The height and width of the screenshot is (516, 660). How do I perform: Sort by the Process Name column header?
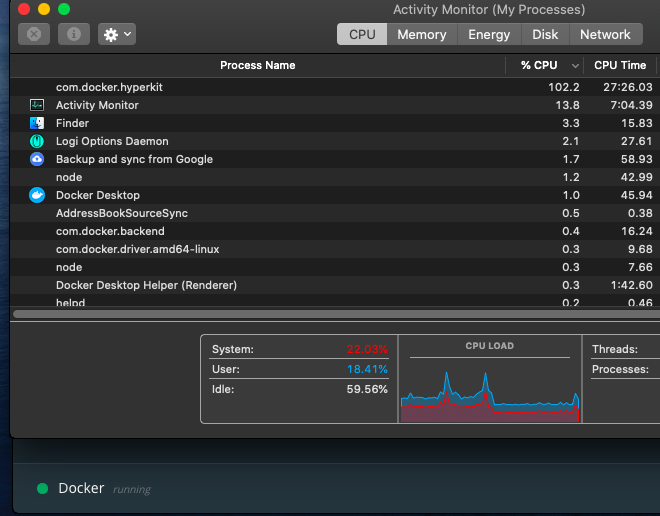pos(258,65)
